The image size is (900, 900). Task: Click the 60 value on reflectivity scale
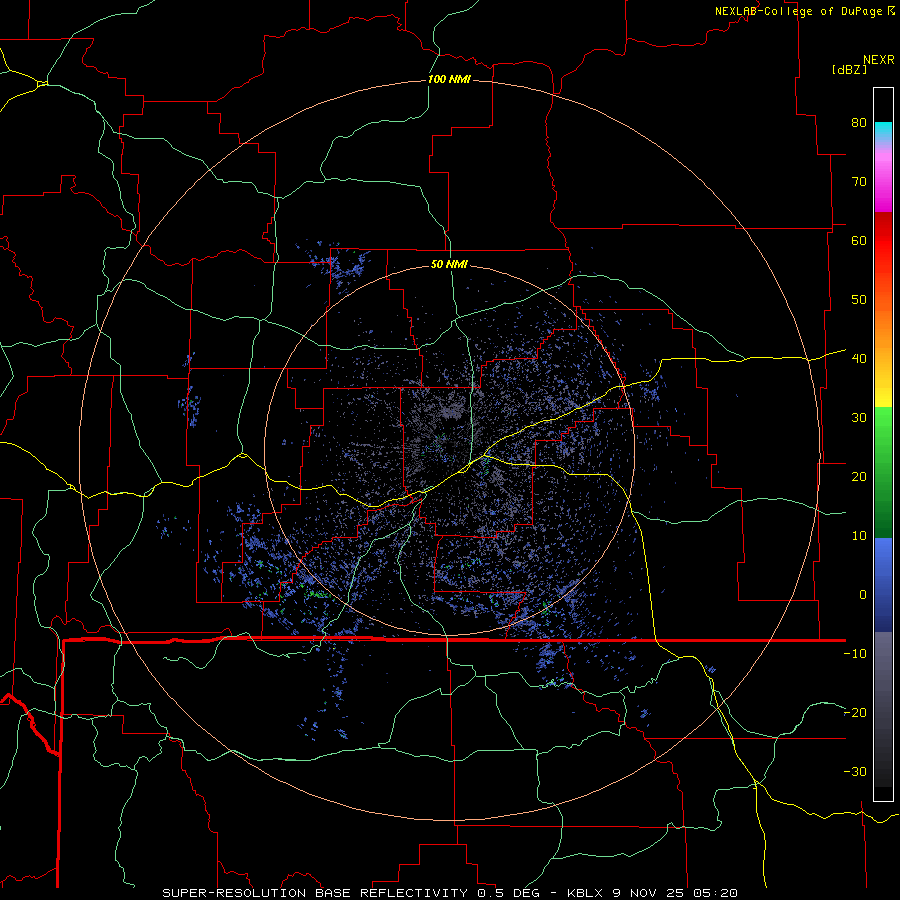[859, 240]
